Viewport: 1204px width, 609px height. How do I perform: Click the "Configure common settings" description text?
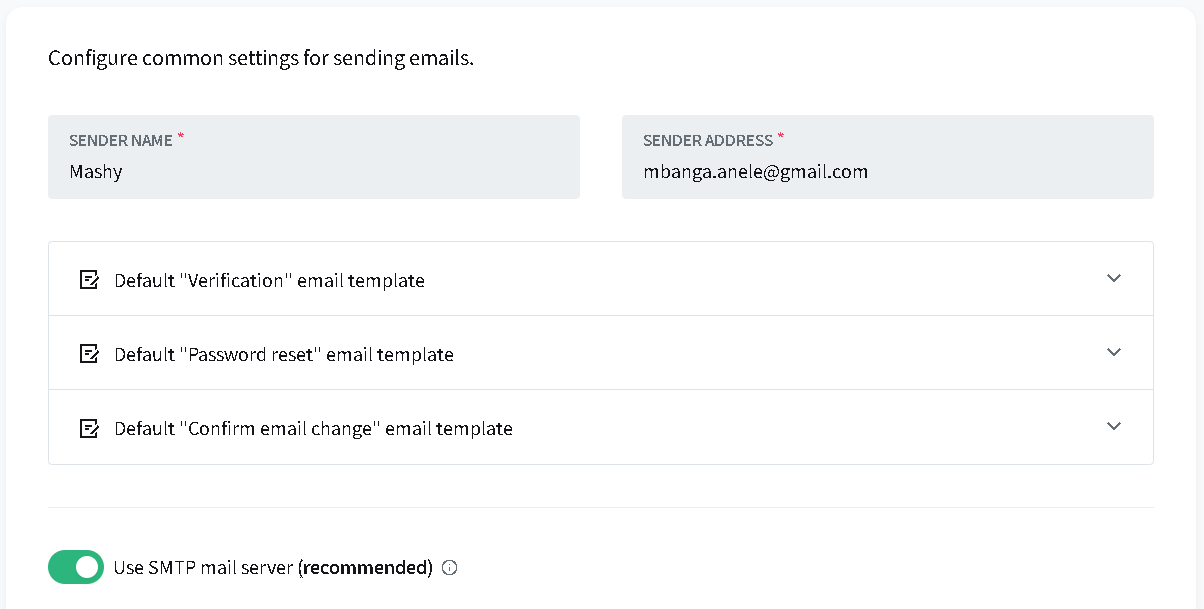[x=260, y=58]
